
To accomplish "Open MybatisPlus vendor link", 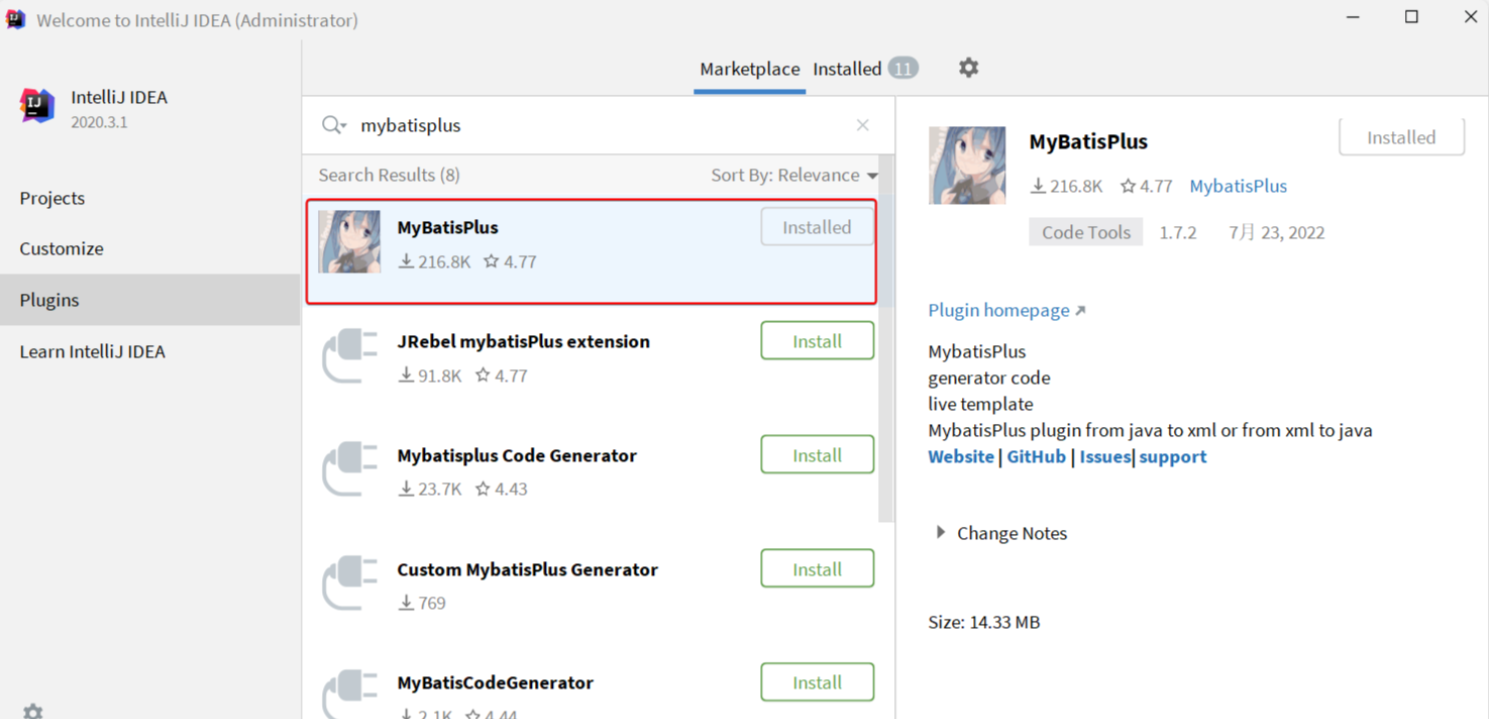I will tap(1238, 186).
